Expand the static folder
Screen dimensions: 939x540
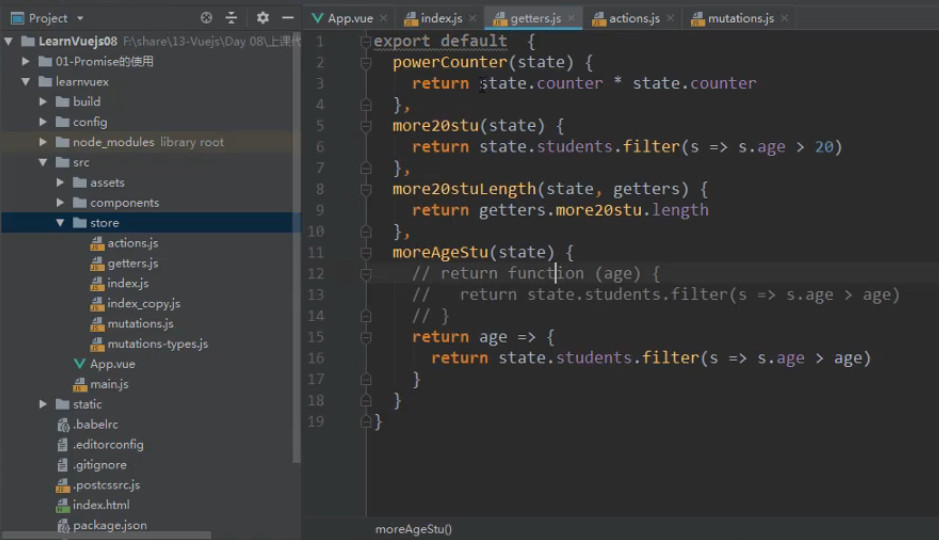[43, 404]
